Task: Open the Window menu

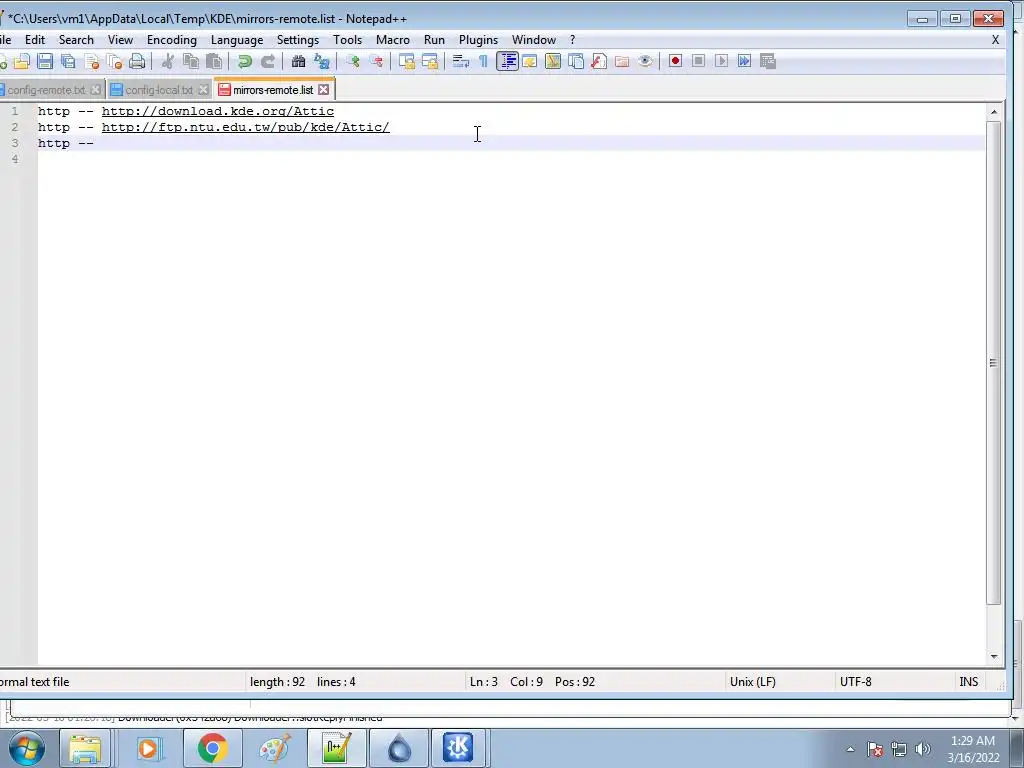Action: 534,40
